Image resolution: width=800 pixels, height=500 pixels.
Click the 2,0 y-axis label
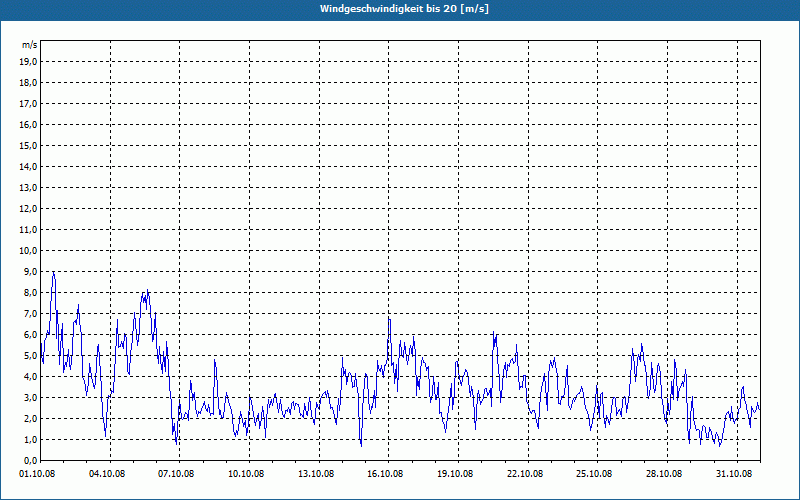[30, 418]
